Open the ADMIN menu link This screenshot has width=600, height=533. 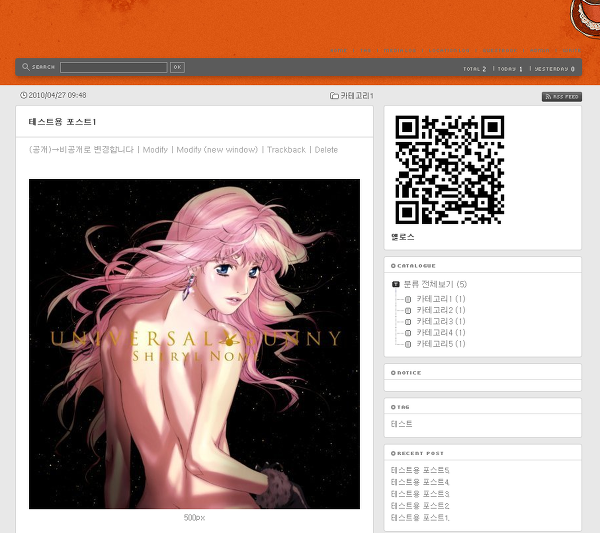(540, 51)
